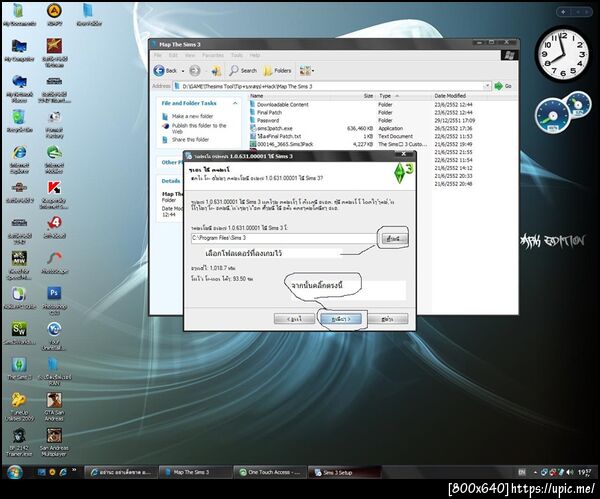Open the AIMP2 desktop icon
The image size is (600, 499).
click(x=54, y=15)
